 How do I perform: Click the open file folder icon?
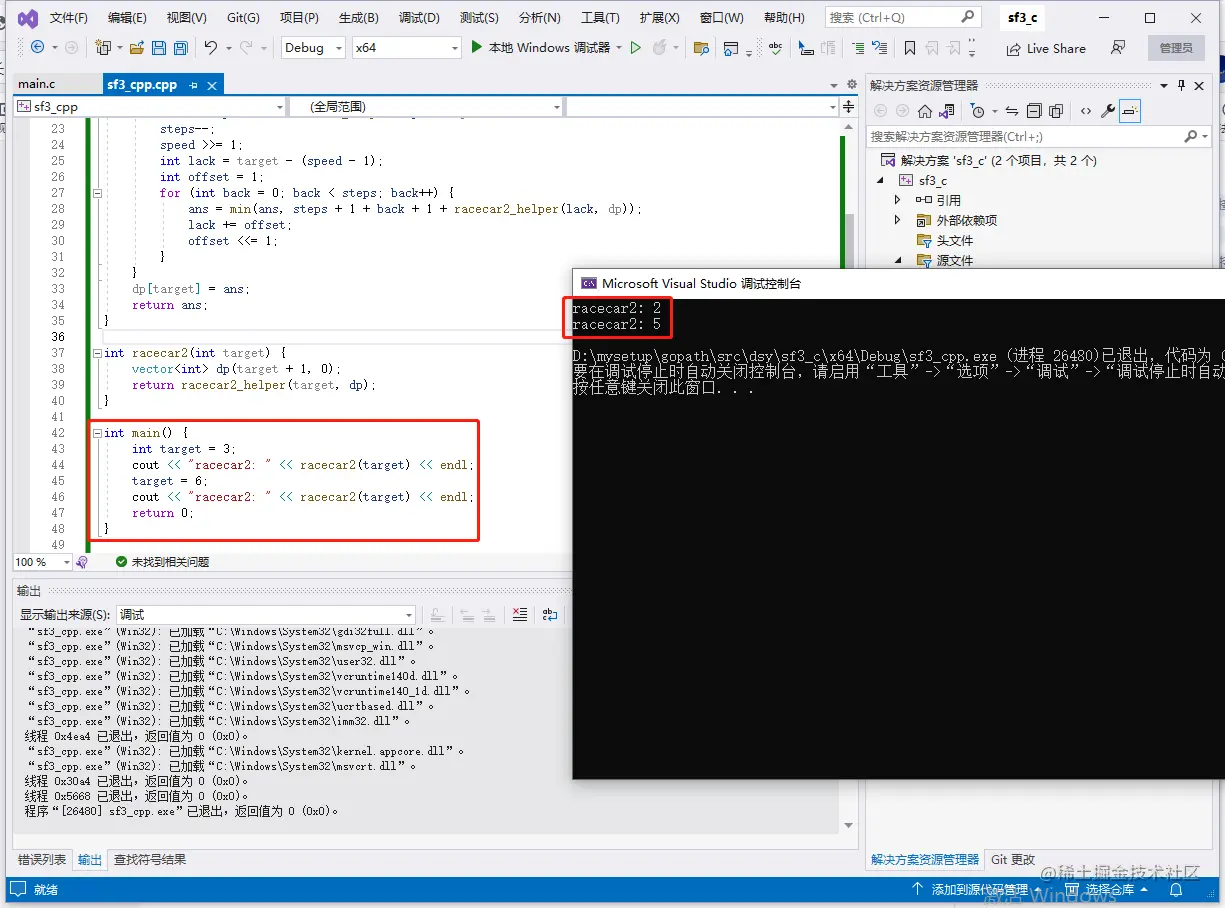136,47
